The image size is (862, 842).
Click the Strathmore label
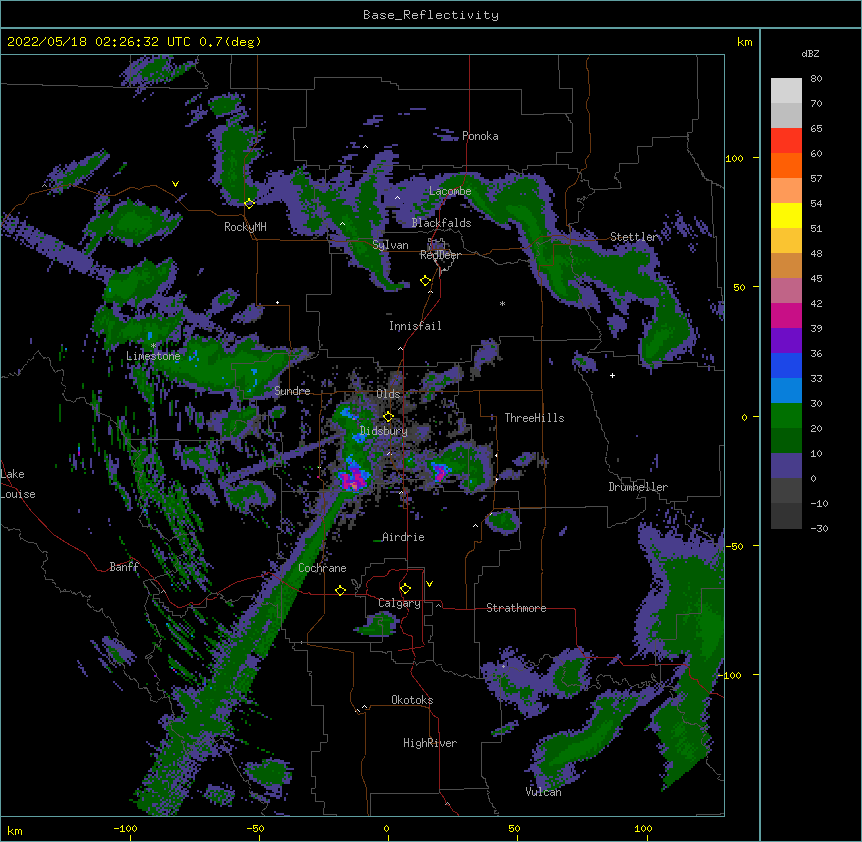[x=516, y=608]
